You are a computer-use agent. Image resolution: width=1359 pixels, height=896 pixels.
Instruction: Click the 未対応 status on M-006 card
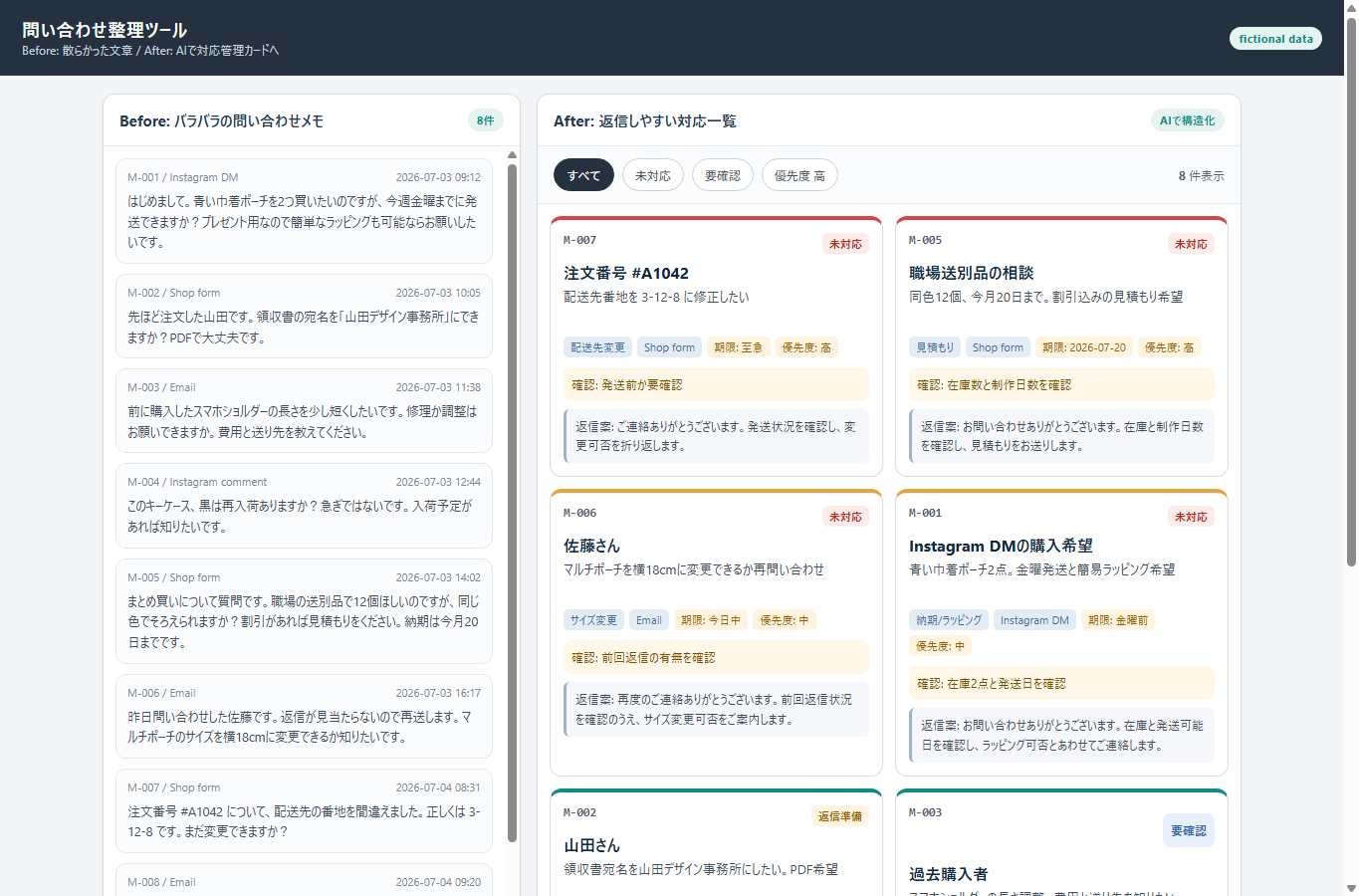pyautogui.click(x=845, y=517)
